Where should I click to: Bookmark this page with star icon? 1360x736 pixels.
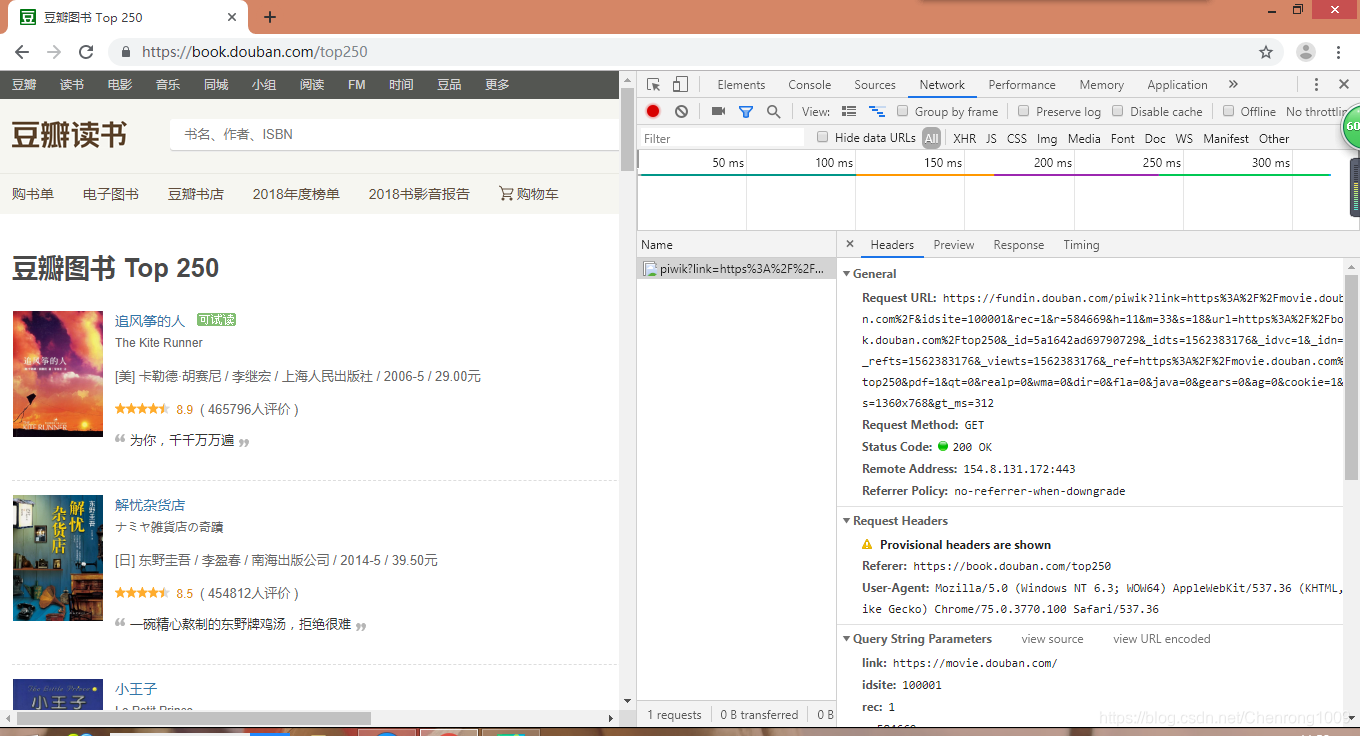click(x=1266, y=52)
